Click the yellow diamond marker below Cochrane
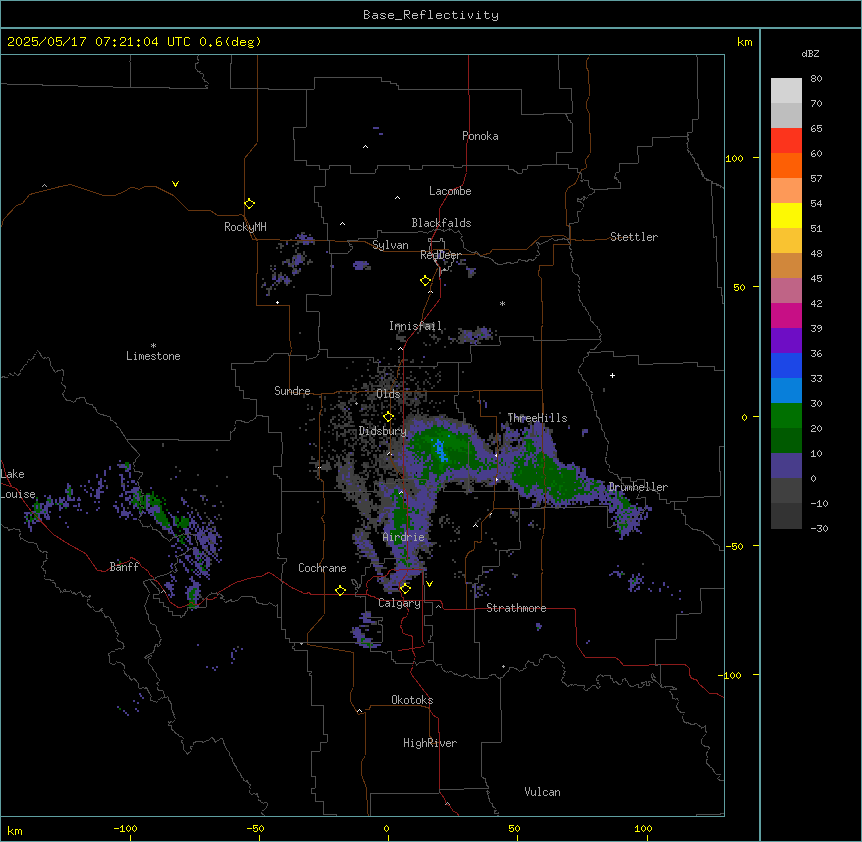The width and height of the screenshot is (862, 842). pos(340,590)
